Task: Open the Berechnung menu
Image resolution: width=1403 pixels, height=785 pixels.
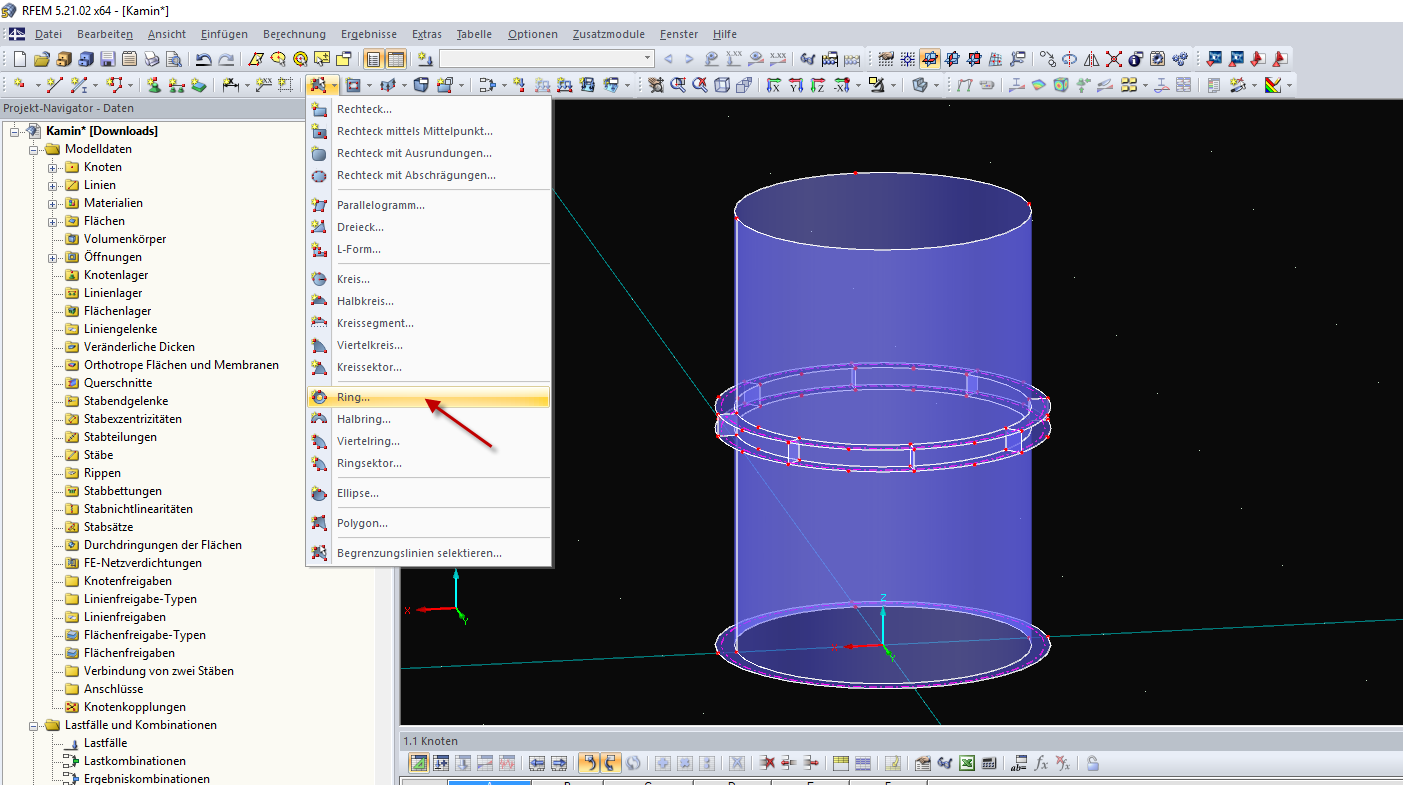Action: point(294,33)
